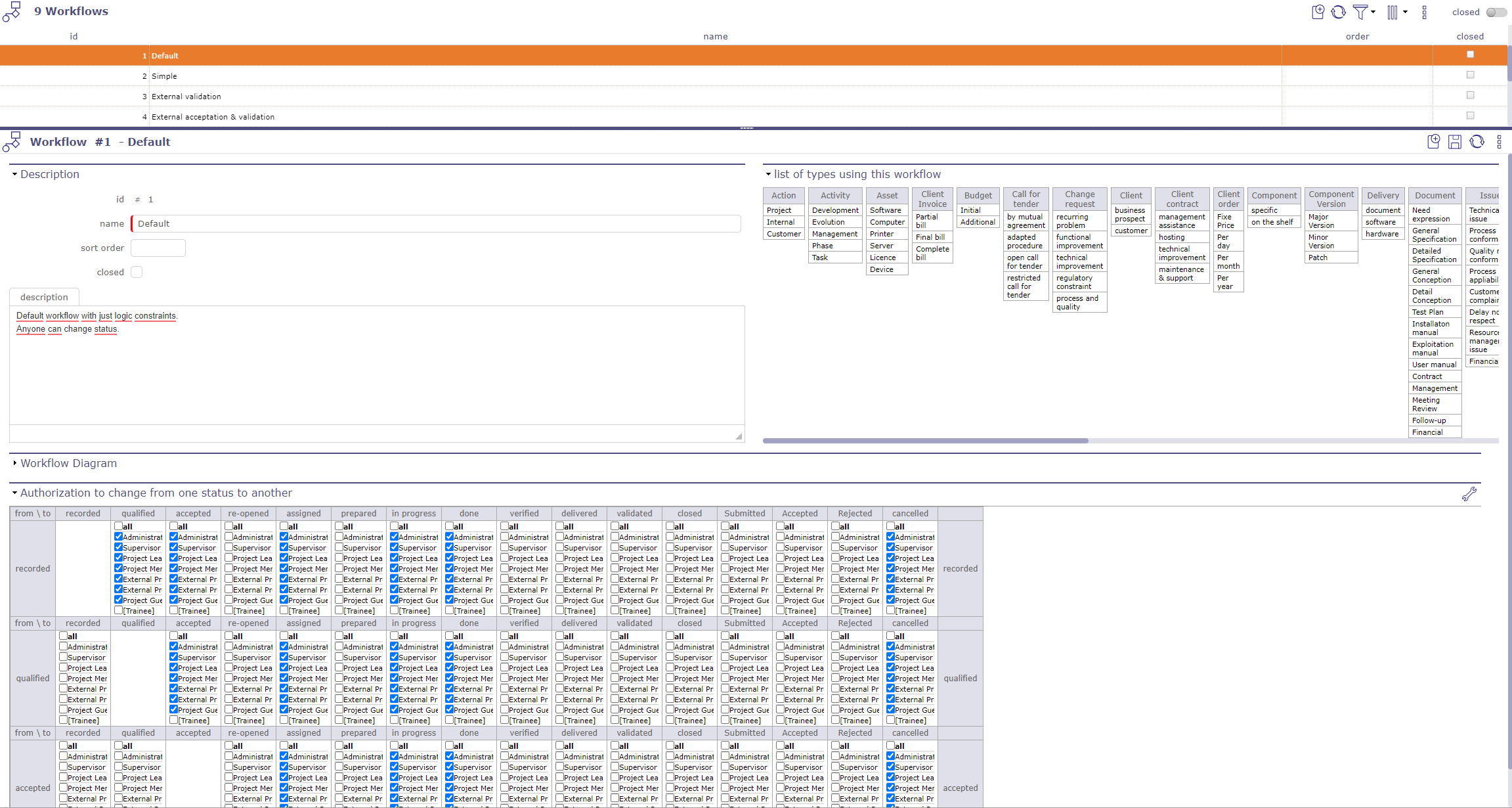Screen dimensions: 1512x808
Task: Click the wrench icon in the Authorization section
Action: coord(1471,493)
